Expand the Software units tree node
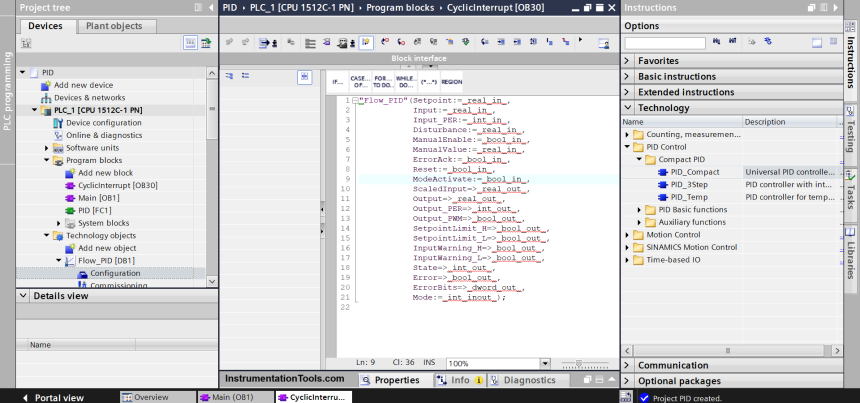Image resolution: width=860 pixels, height=403 pixels. [x=46, y=148]
